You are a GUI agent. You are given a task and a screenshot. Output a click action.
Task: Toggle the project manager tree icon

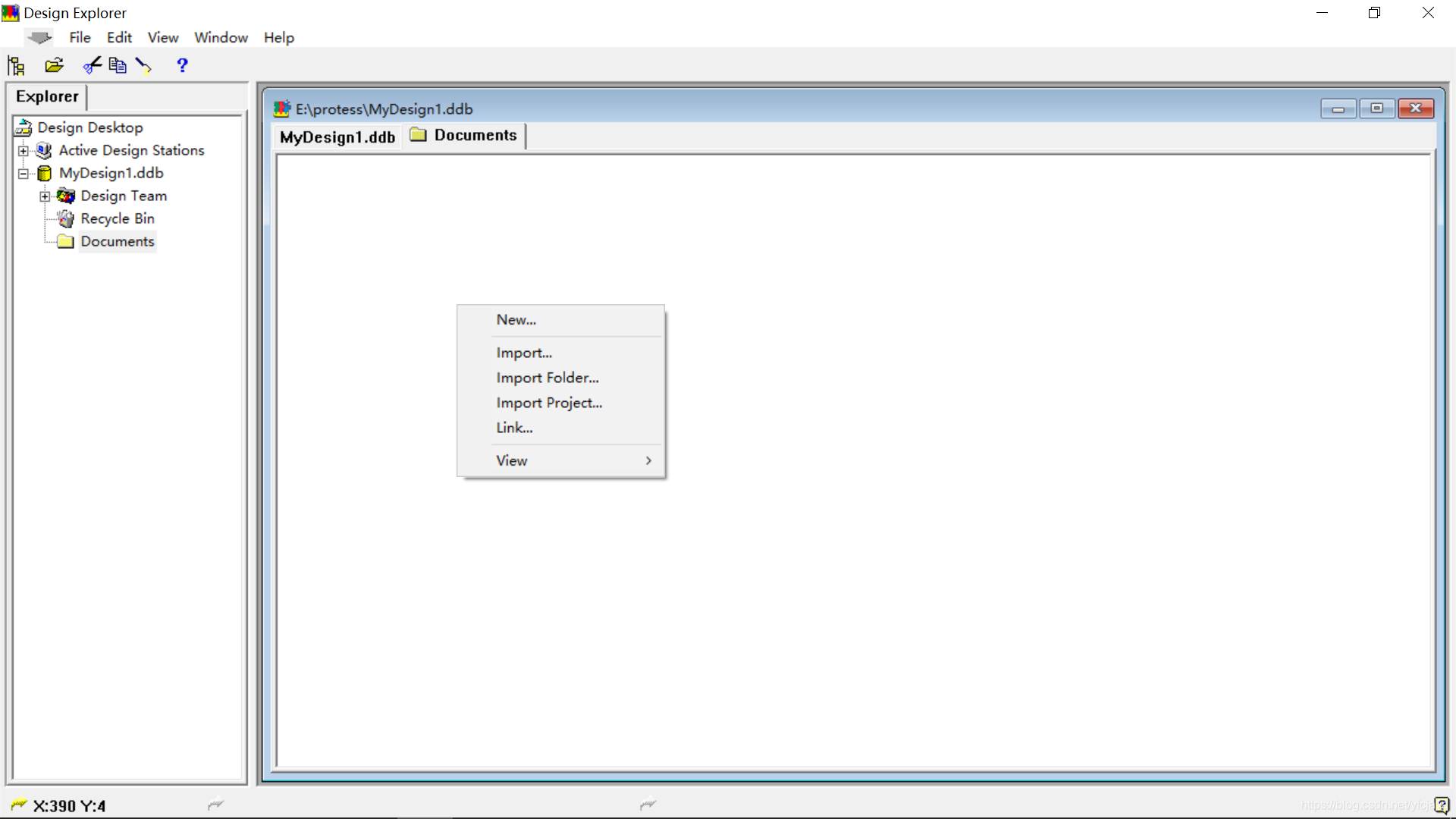(16, 66)
